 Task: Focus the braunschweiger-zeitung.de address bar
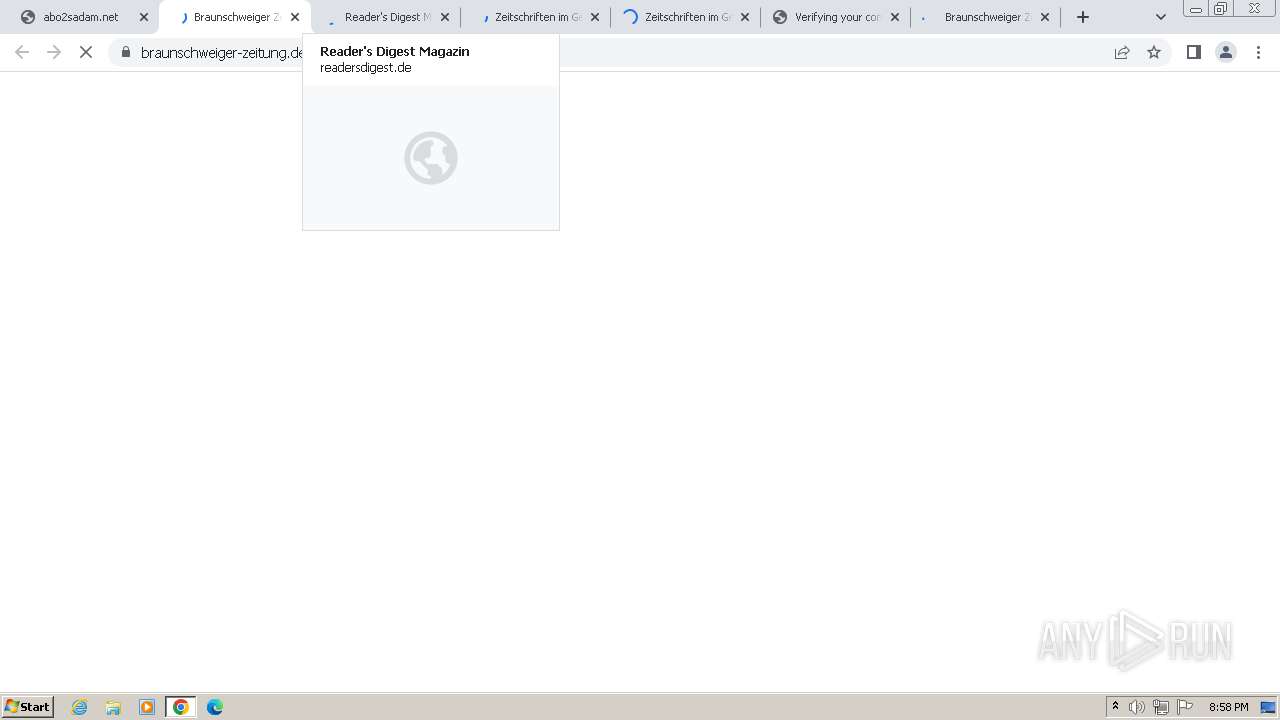click(x=640, y=52)
